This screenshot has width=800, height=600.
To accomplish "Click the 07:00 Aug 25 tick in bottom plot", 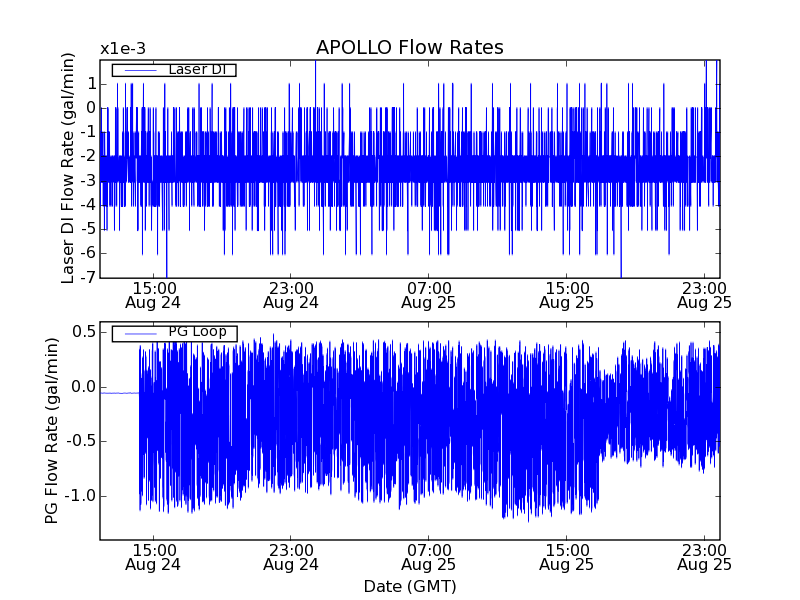I will (428, 557).
